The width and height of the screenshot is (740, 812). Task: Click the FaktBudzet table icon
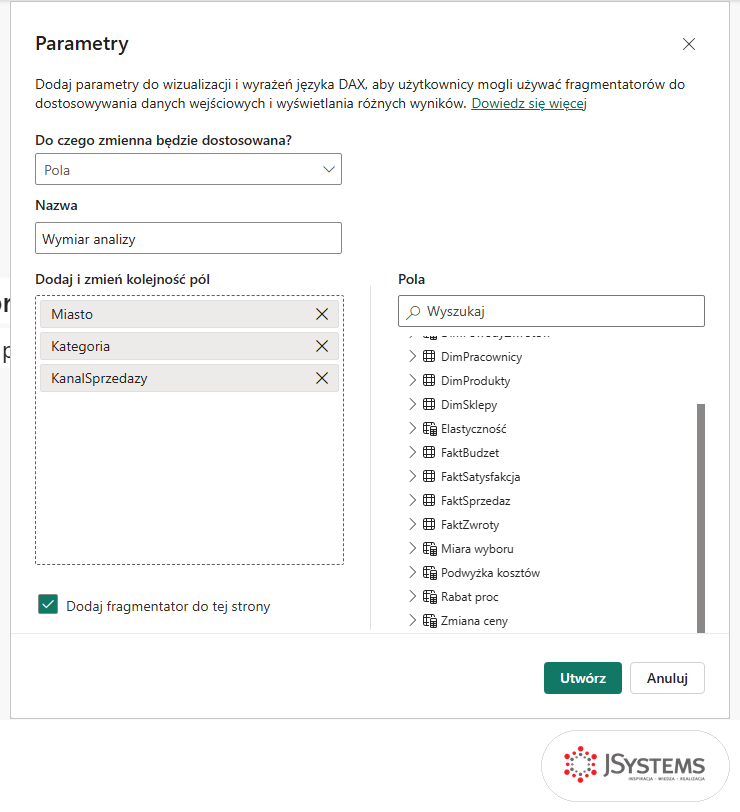(429, 452)
